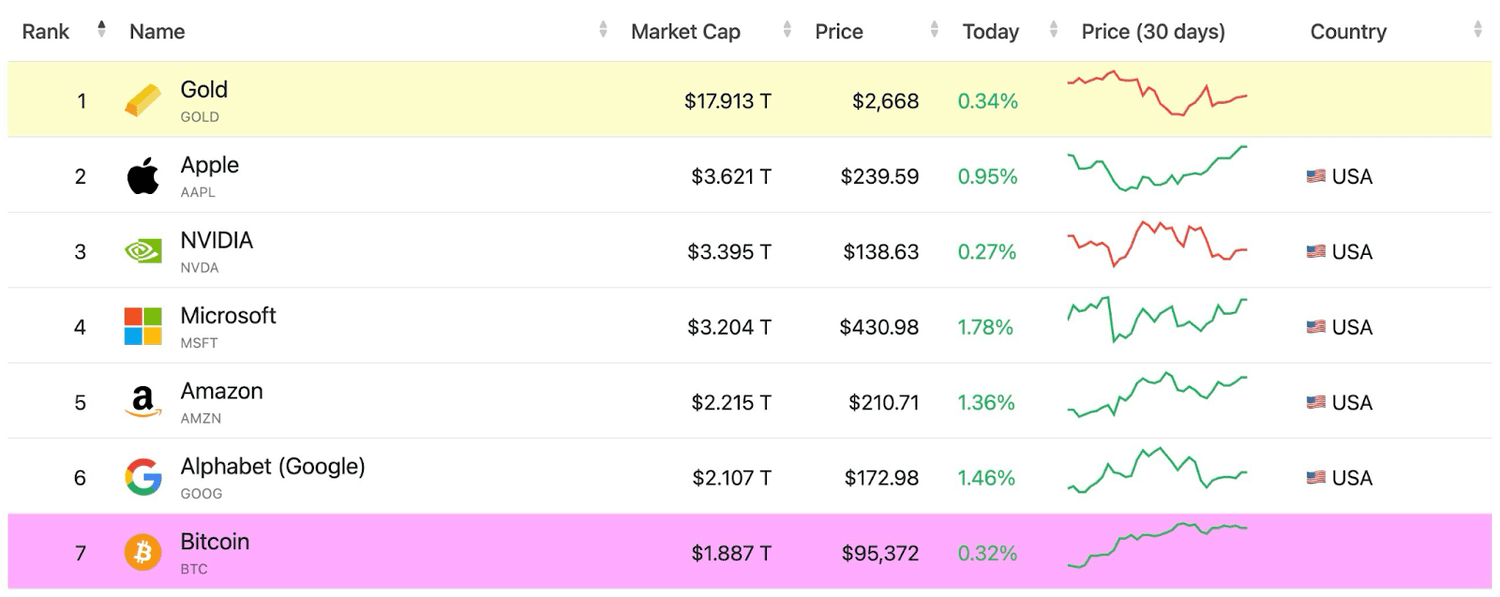The height and width of the screenshot is (597, 1500).
Task: Click the Bitcoin logo icon
Action: [143, 552]
